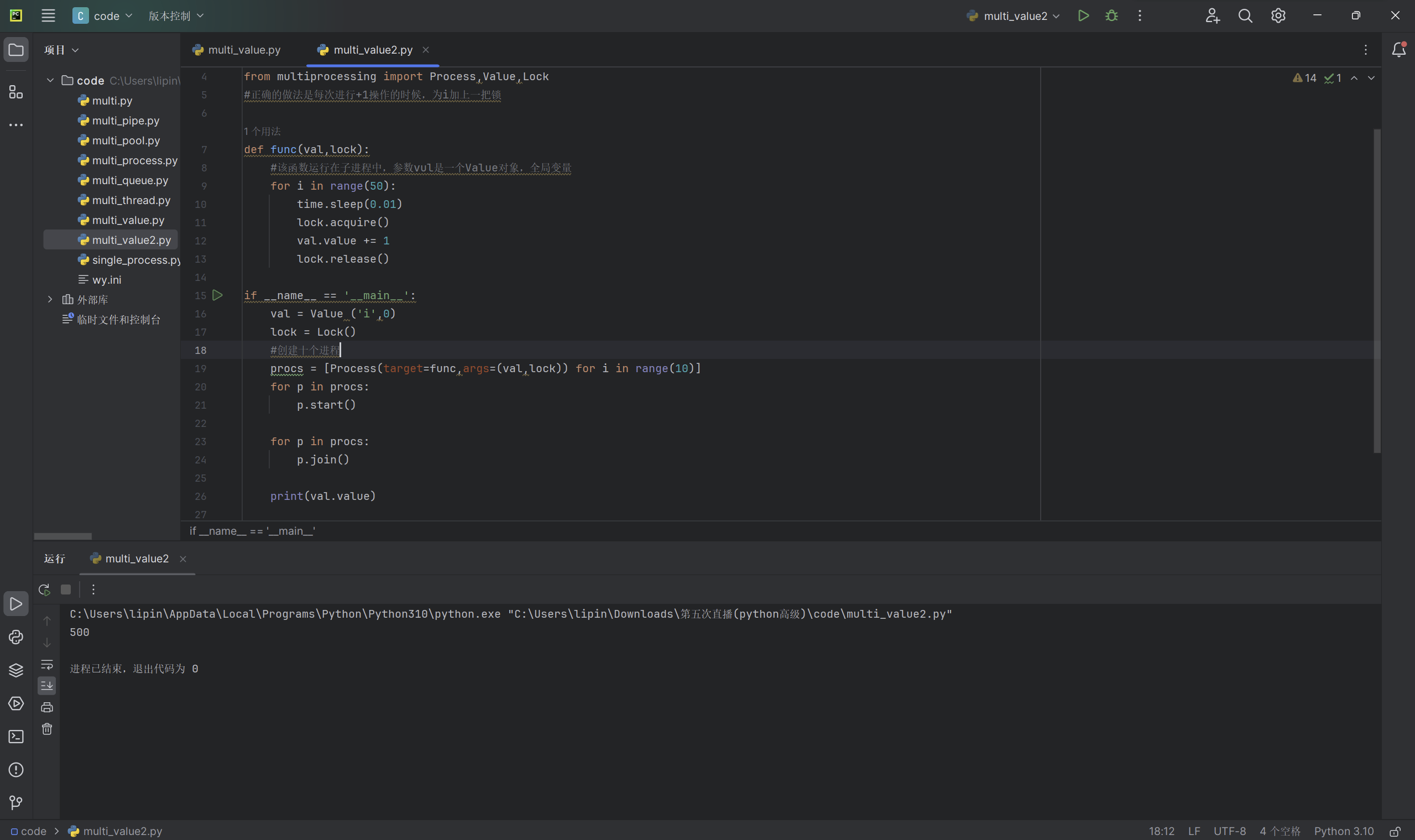This screenshot has height=840, width=1415.
Task: Click up the stack trace arrow
Action: click(47, 620)
